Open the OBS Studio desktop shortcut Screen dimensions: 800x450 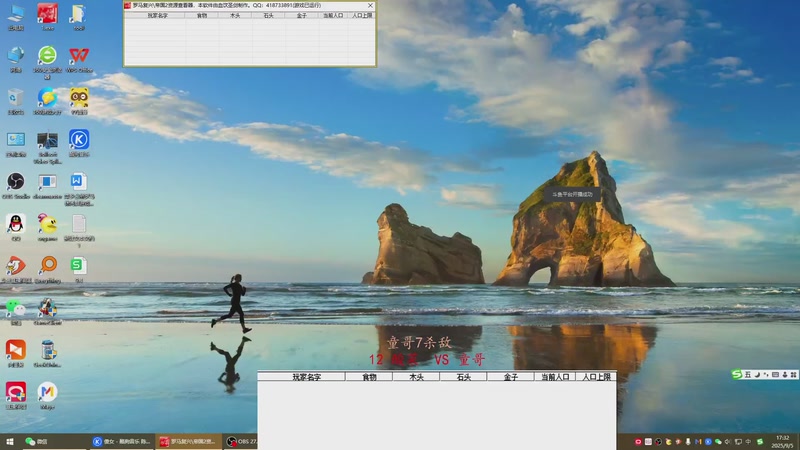point(16,185)
